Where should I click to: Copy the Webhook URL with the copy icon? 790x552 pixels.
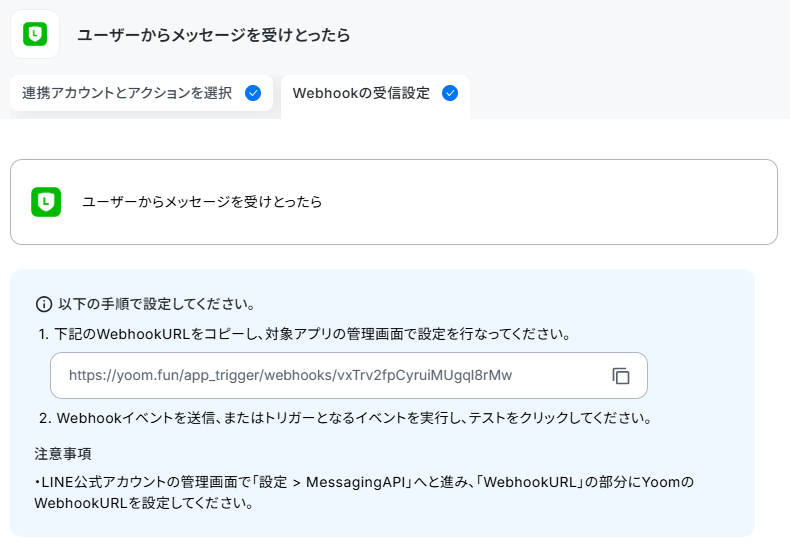[x=621, y=376]
